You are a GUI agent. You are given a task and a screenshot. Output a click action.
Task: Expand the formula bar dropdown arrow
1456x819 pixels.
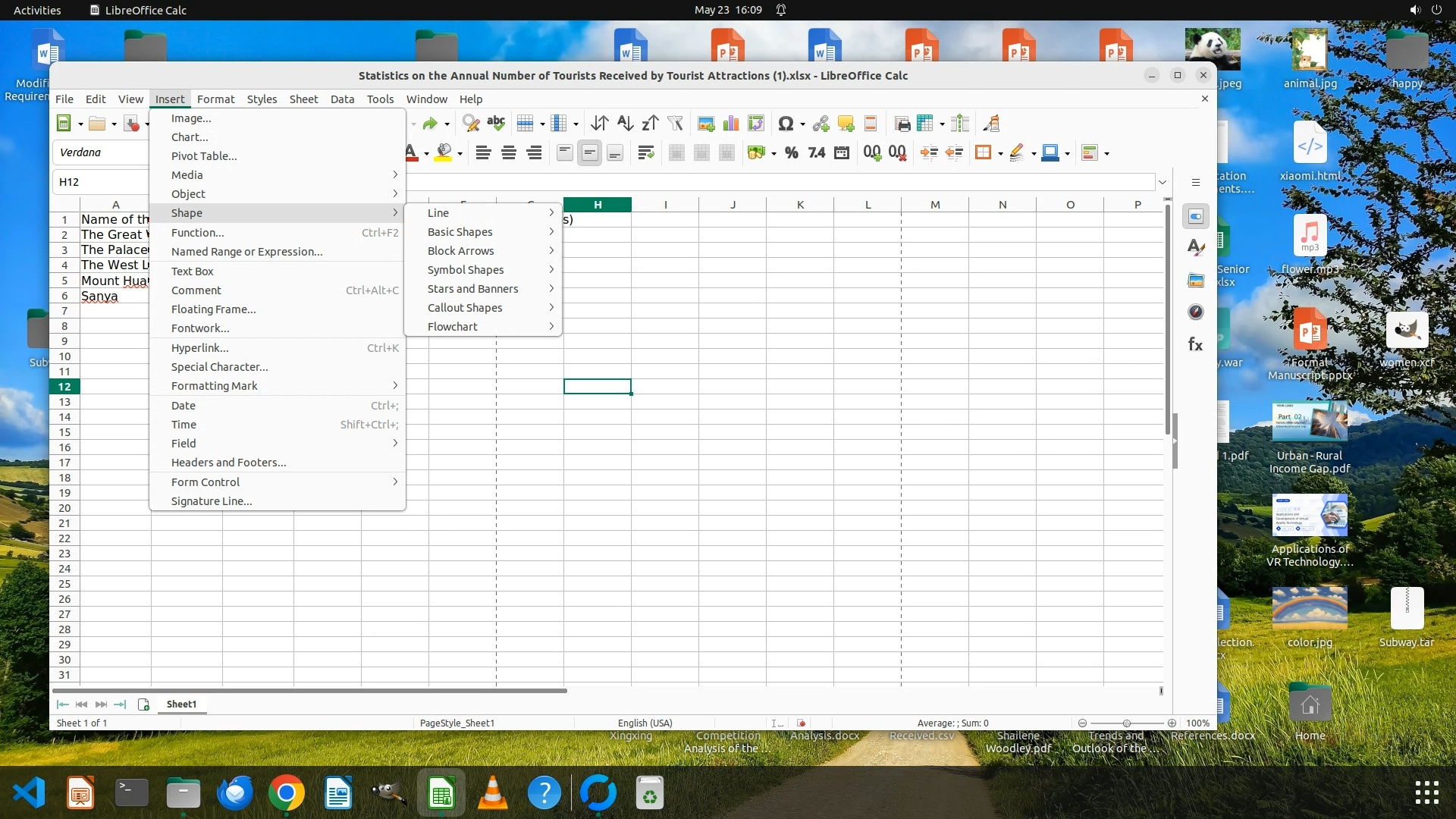[1162, 182]
